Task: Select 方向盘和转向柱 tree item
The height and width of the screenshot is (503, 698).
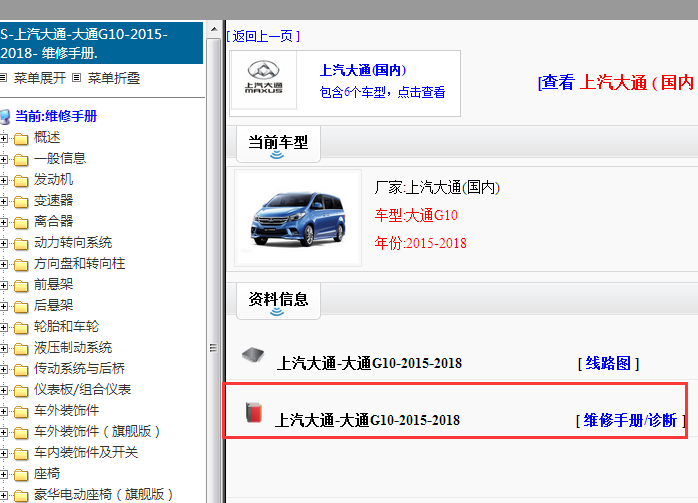Action: [80, 264]
